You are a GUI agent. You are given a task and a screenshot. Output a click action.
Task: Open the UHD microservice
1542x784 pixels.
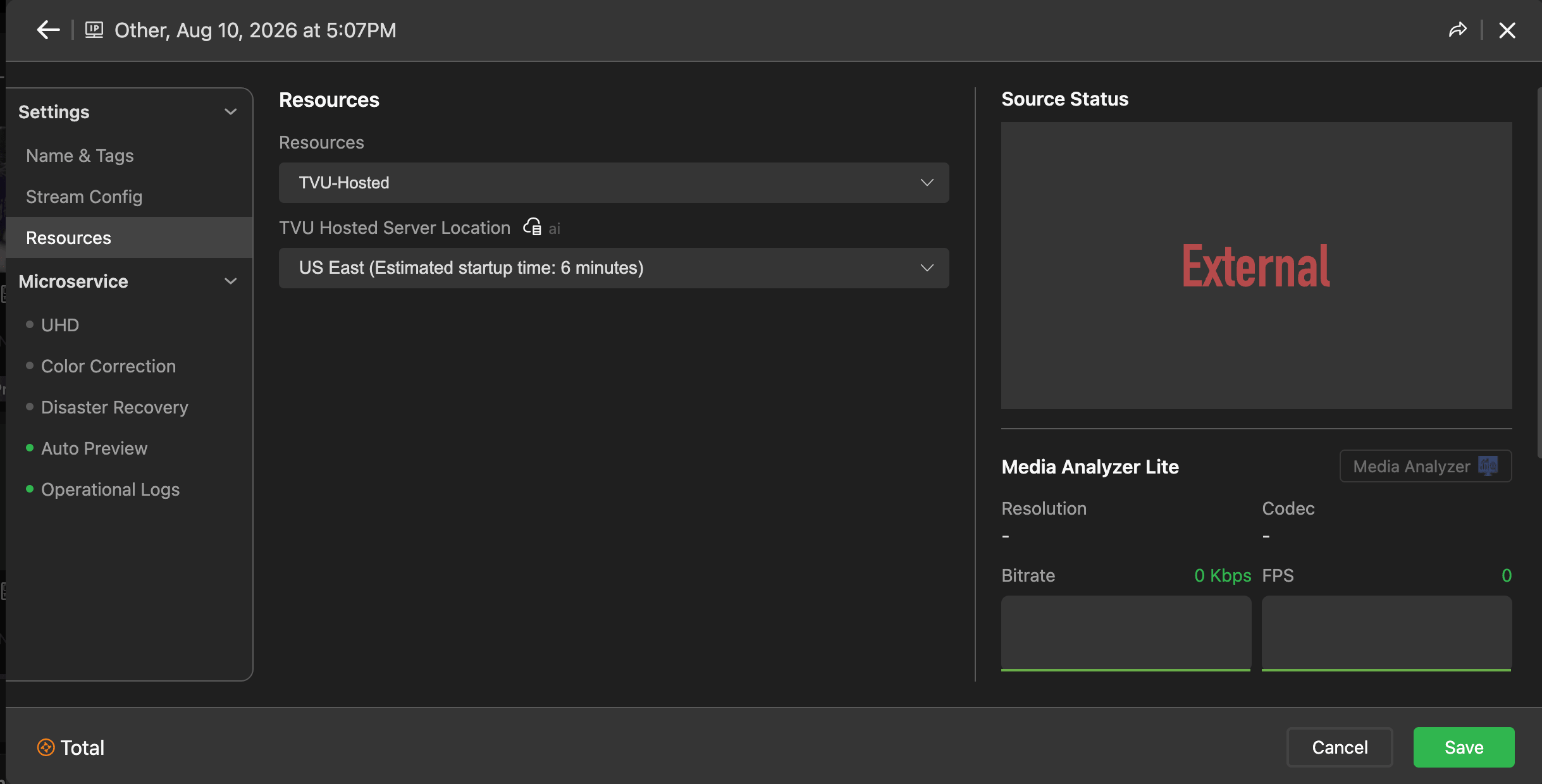[60, 325]
